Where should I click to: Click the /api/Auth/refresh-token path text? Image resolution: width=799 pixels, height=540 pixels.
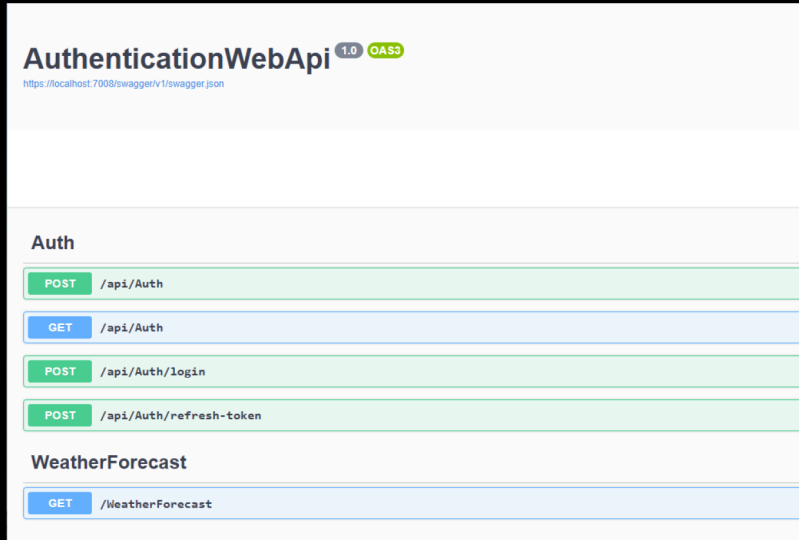tap(181, 415)
